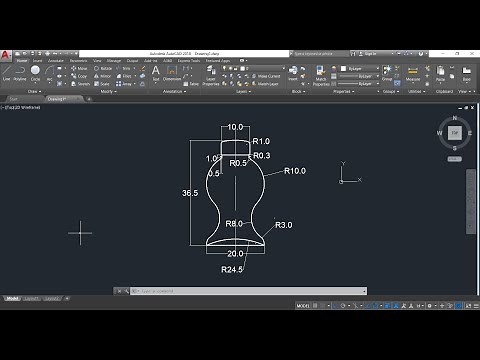Click the R24.5 dimension text
This screenshot has width=480, height=360.
pos(232,269)
